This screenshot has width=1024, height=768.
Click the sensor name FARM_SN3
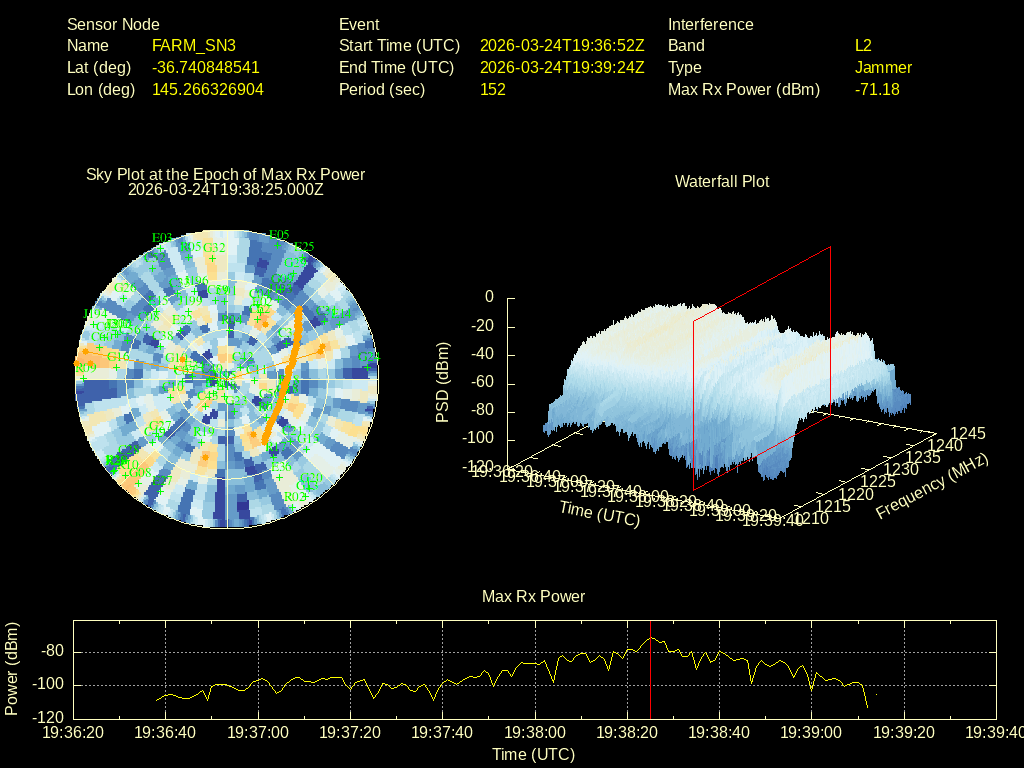point(194,46)
